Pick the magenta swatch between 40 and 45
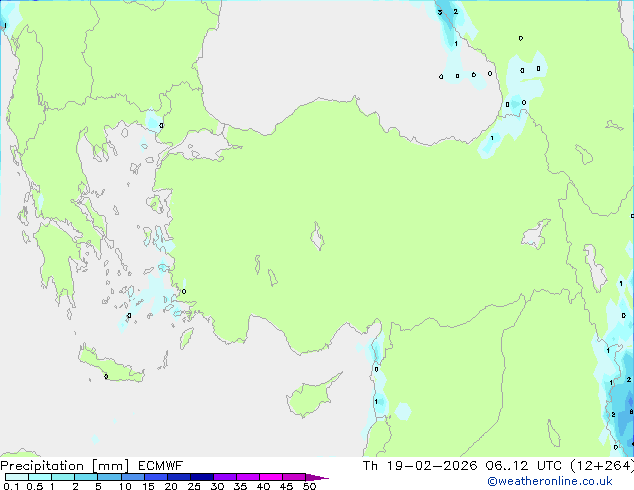 point(271,477)
